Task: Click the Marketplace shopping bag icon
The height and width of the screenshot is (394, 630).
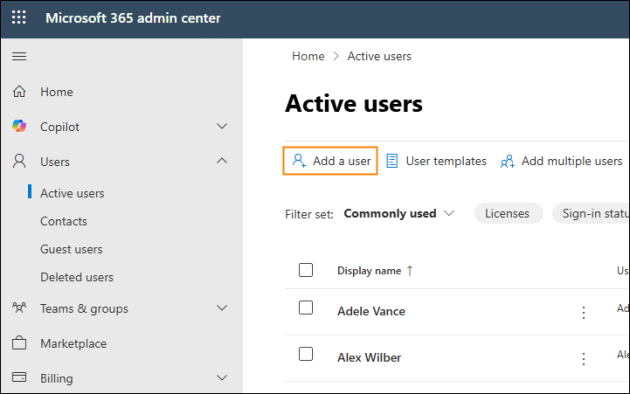Action: tap(19, 343)
